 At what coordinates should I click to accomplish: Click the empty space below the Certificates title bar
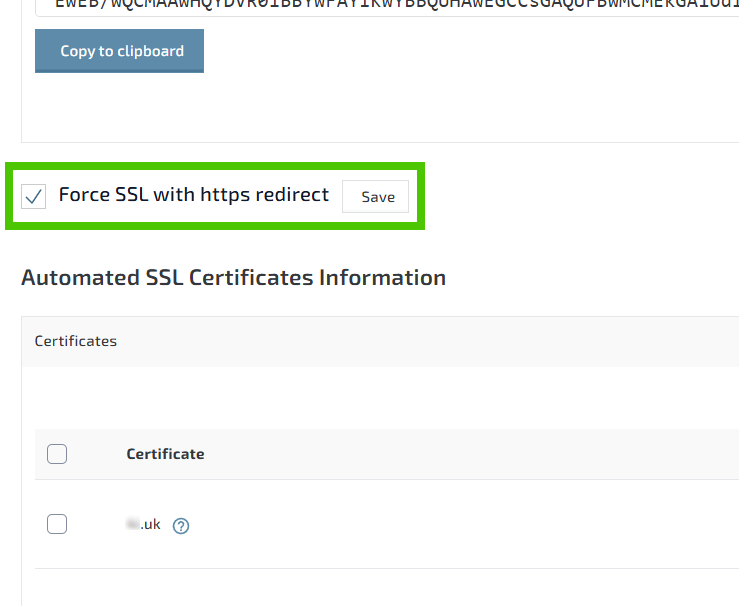click(x=380, y=397)
